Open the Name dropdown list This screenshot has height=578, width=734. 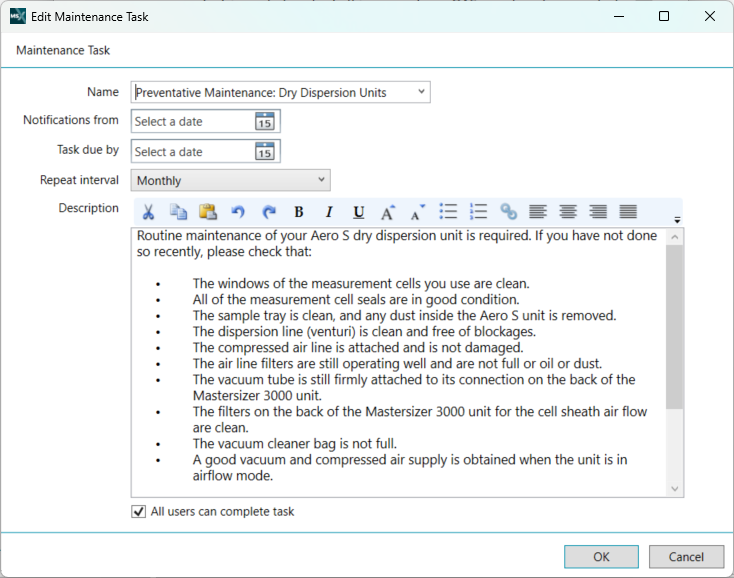tap(421, 92)
